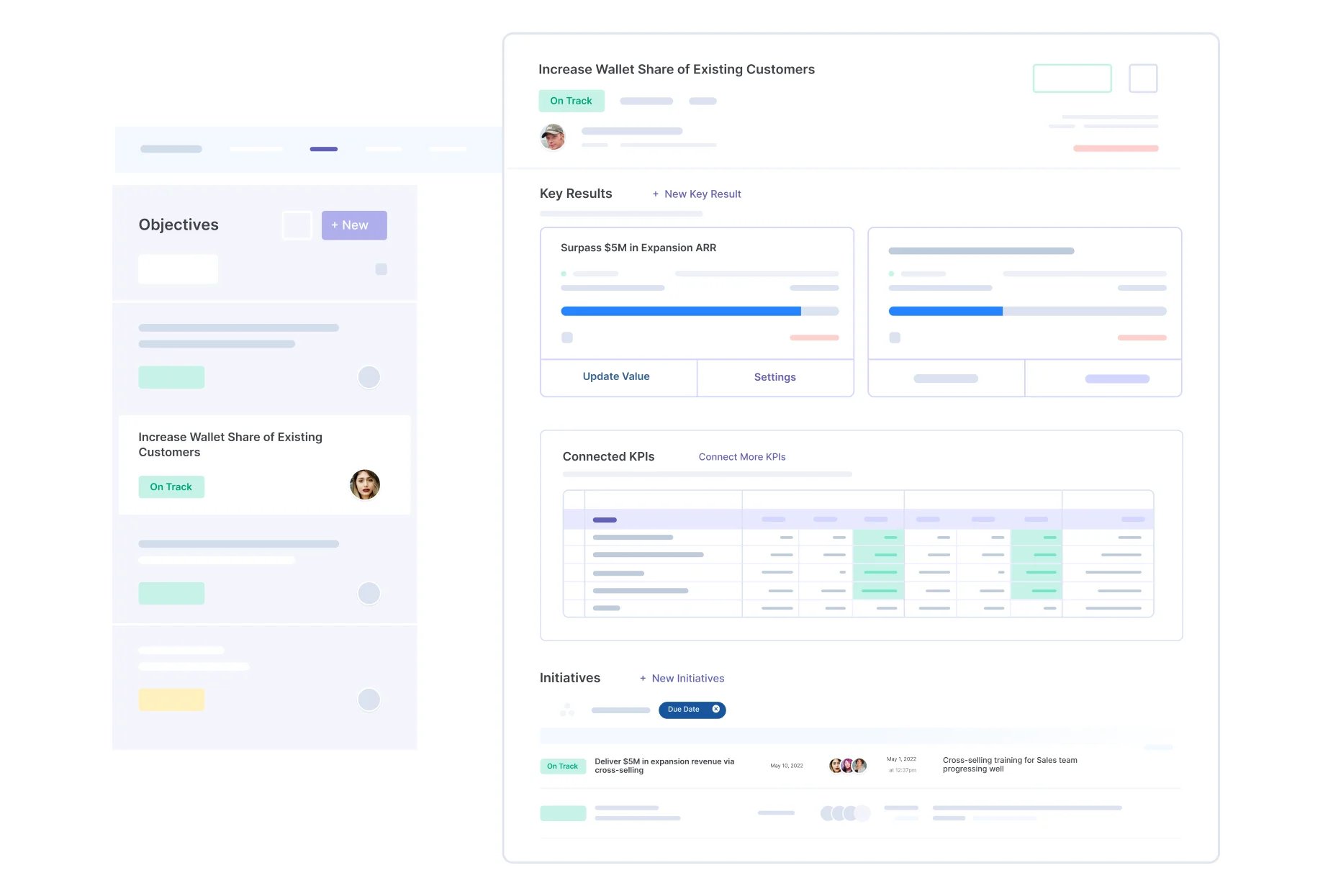Click the woman's avatar on the objective card

pos(365,485)
